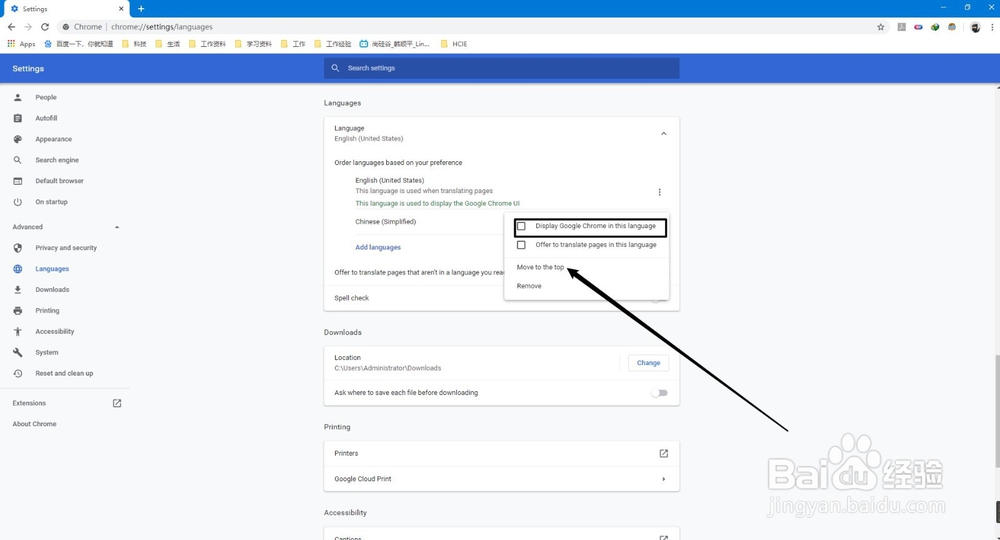Open the About Chrome link

point(34,424)
